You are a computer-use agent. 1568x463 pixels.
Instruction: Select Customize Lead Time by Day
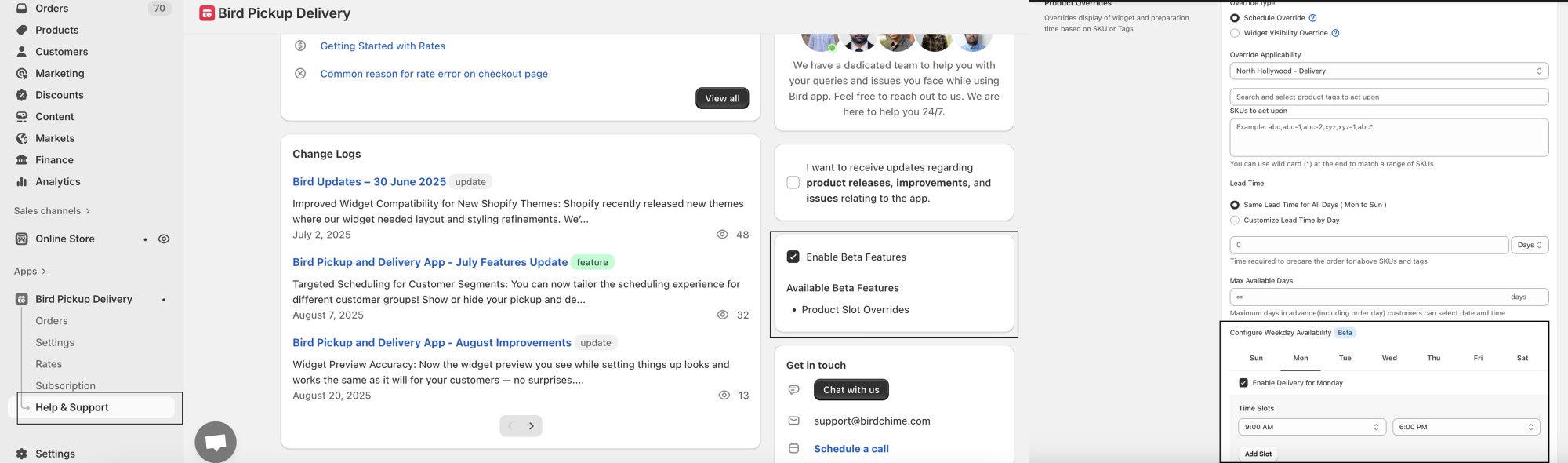pyautogui.click(x=1235, y=221)
